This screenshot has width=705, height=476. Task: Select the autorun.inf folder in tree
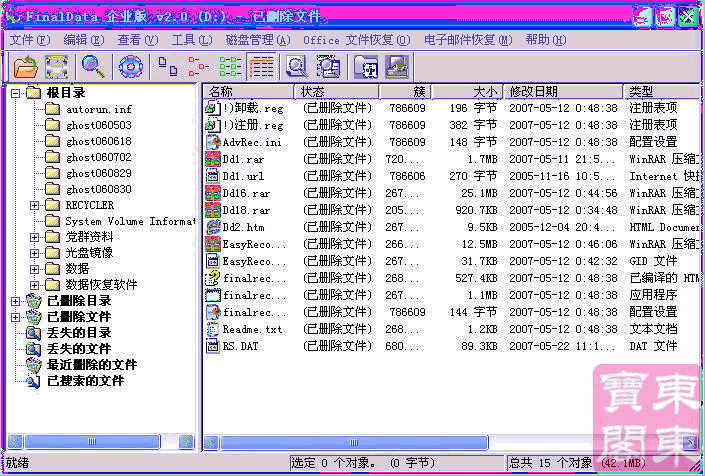point(99,109)
